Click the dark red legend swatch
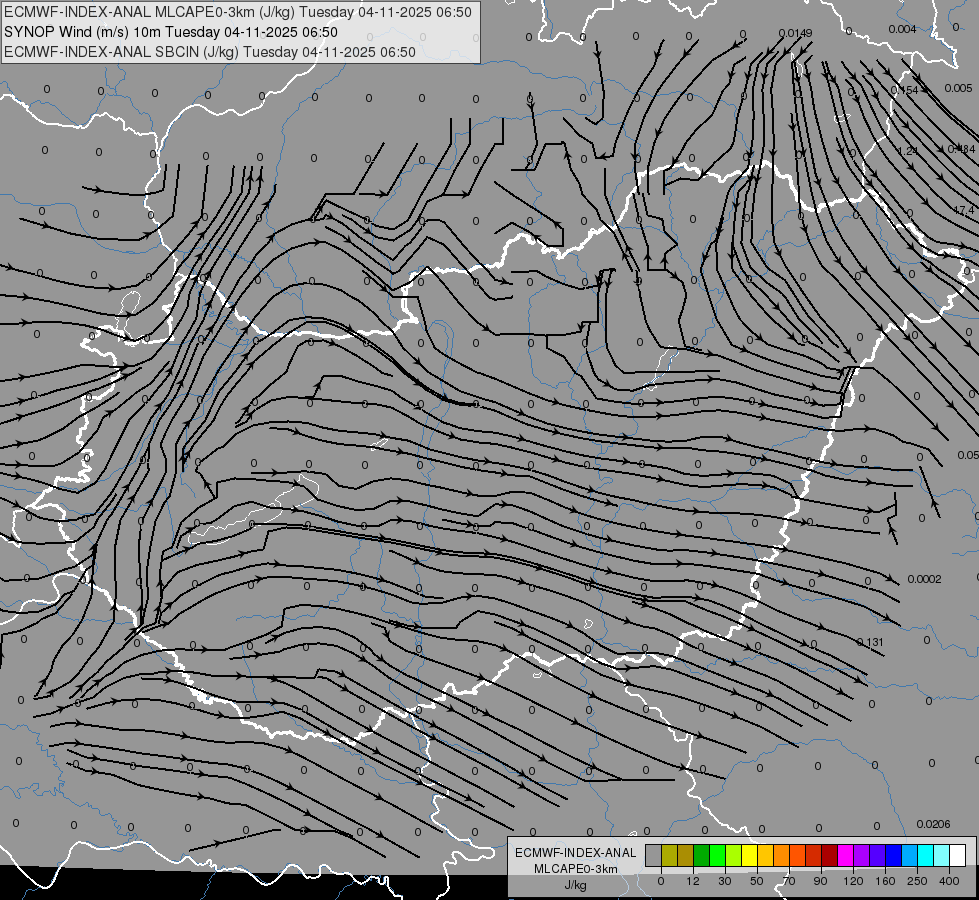This screenshot has height=900, width=979. click(x=829, y=855)
